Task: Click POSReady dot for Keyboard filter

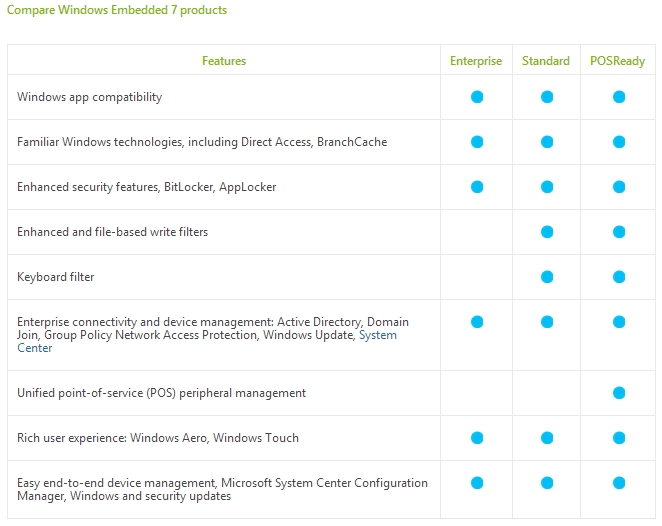Action: pyautogui.click(x=619, y=277)
